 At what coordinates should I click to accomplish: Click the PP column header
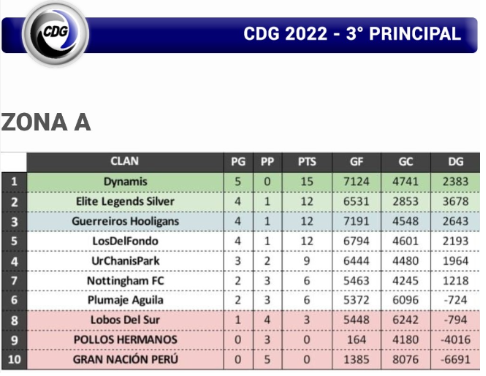pos(267,162)
